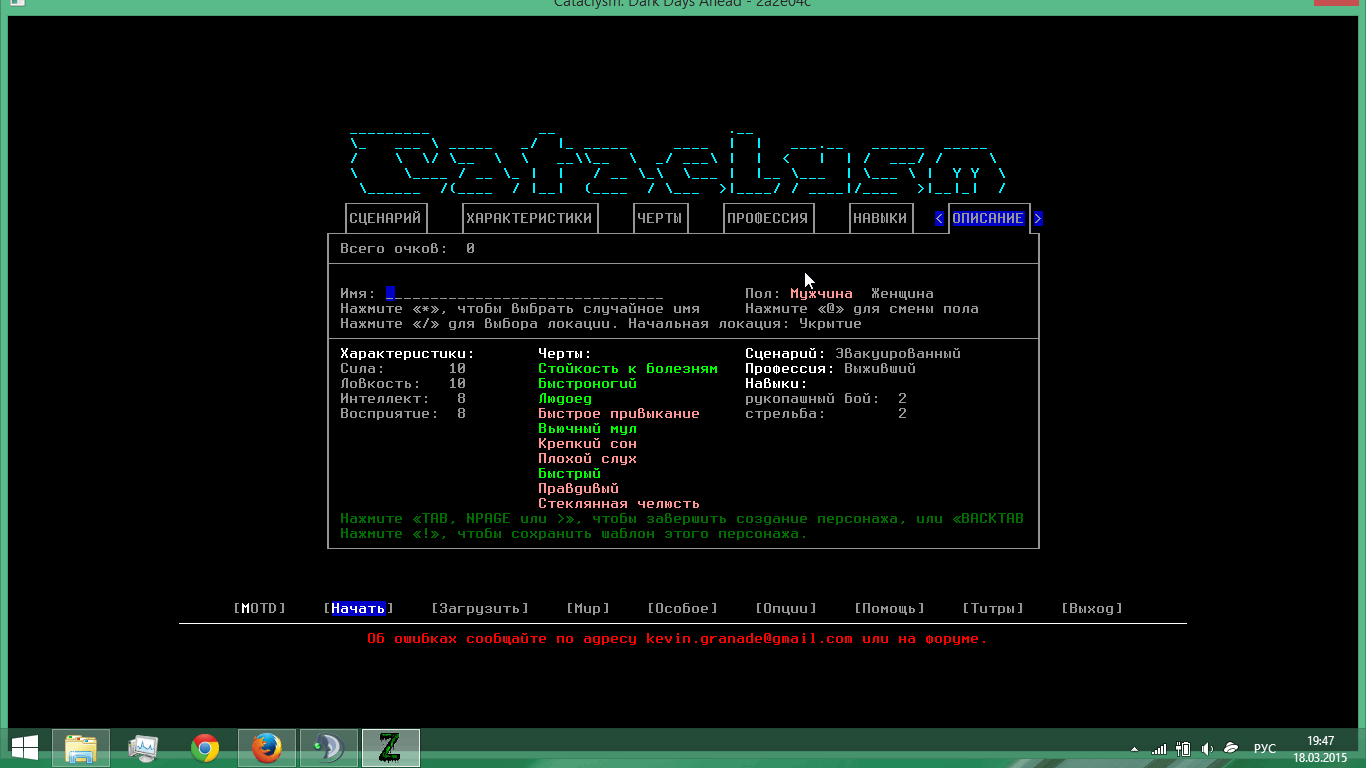1366x768 pixels.
Task: Switch to the ХАРАКТЕРИСТИКИ tab
Action: tap(530, 218)
